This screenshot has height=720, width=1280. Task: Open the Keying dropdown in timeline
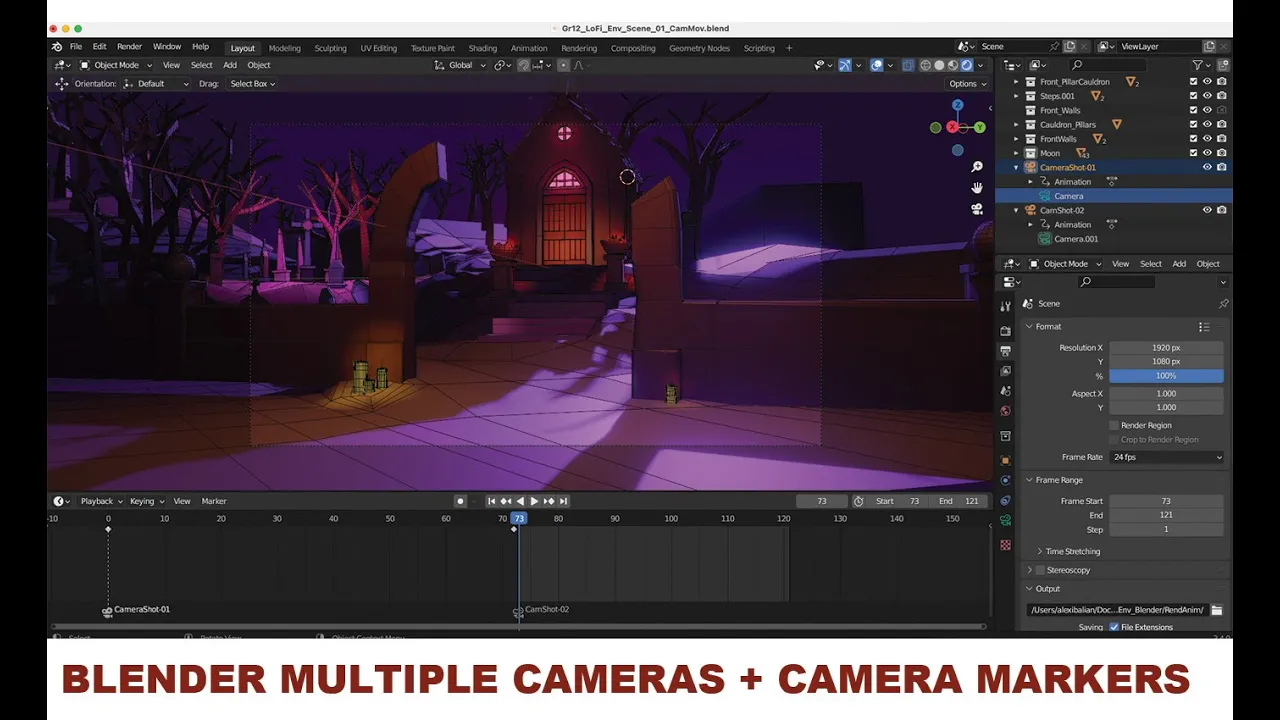coord(147,501)
